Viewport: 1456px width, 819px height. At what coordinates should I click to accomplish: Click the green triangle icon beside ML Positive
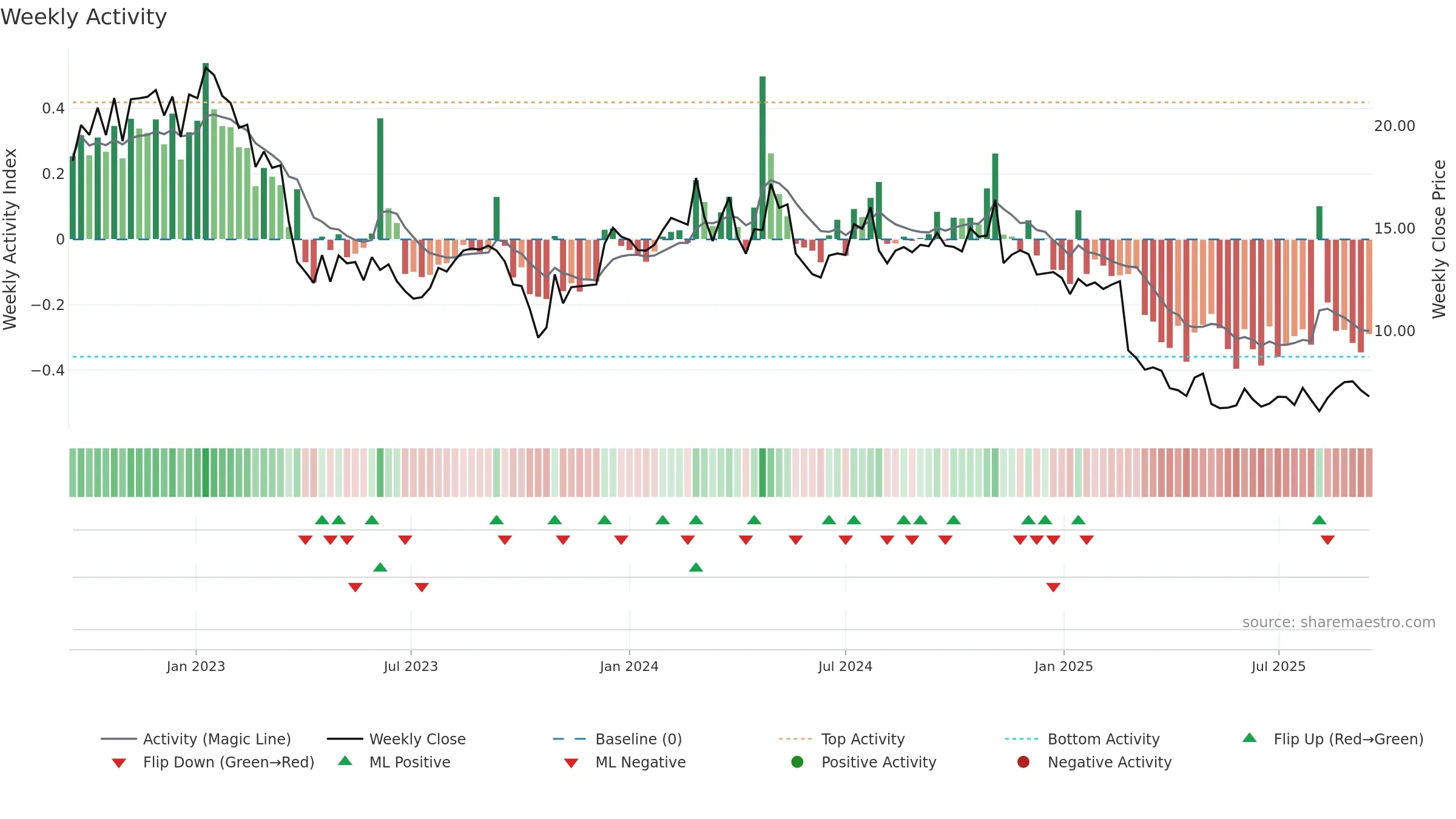pos(345,761)
